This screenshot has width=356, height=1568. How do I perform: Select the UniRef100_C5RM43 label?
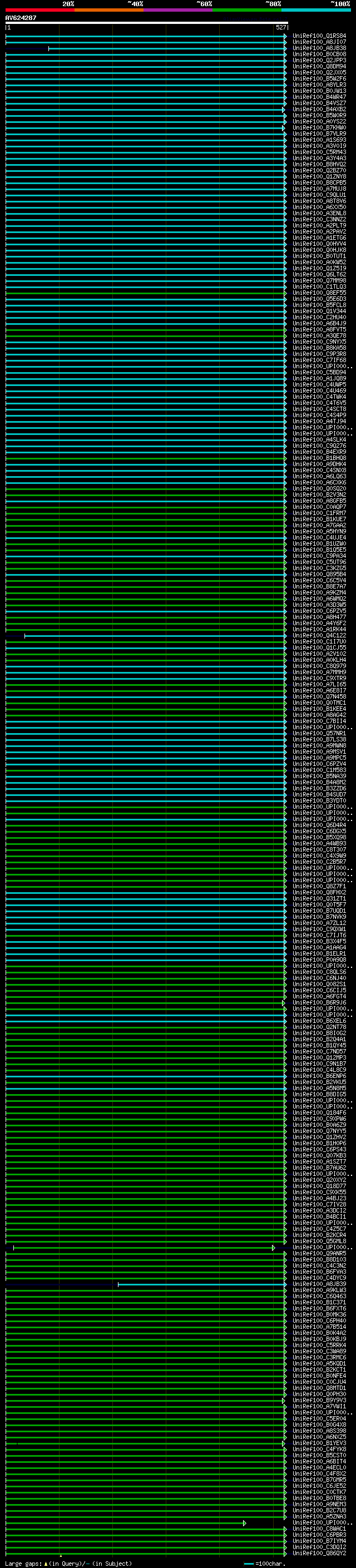(x=319, y=152)
